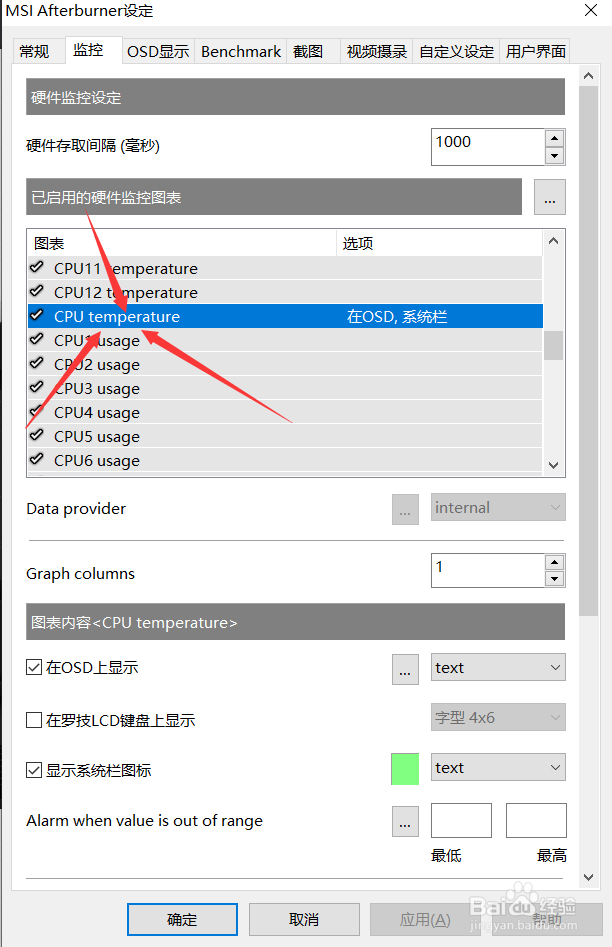The image size is (612, 947).
Task: Decrease hardware polling interval with down arrow
Action: [x=555, y=156]
